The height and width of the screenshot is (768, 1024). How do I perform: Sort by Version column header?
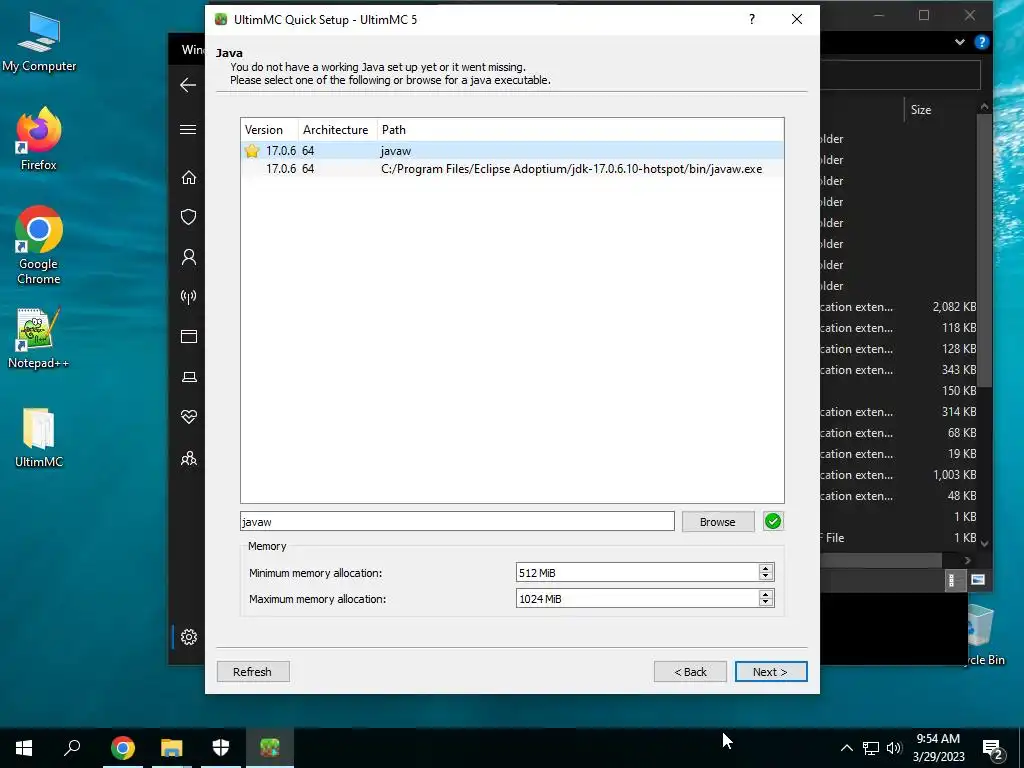click(270, 129)
